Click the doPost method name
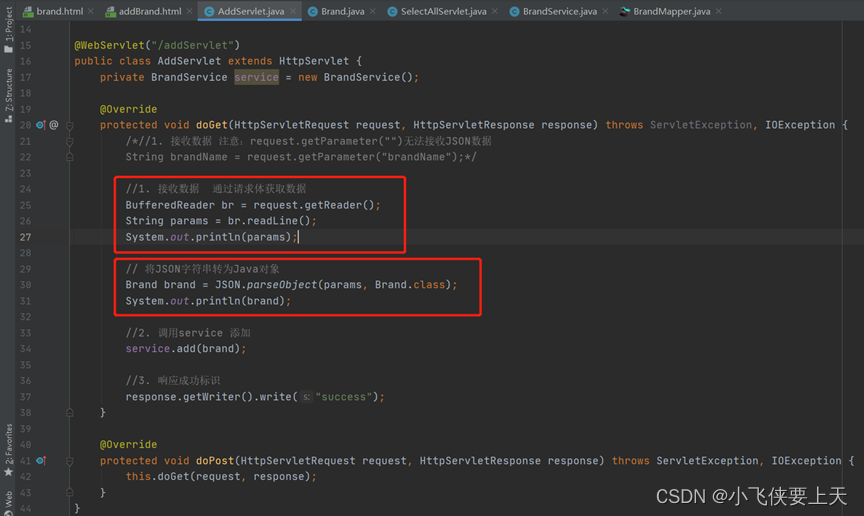 click(214, 461)
